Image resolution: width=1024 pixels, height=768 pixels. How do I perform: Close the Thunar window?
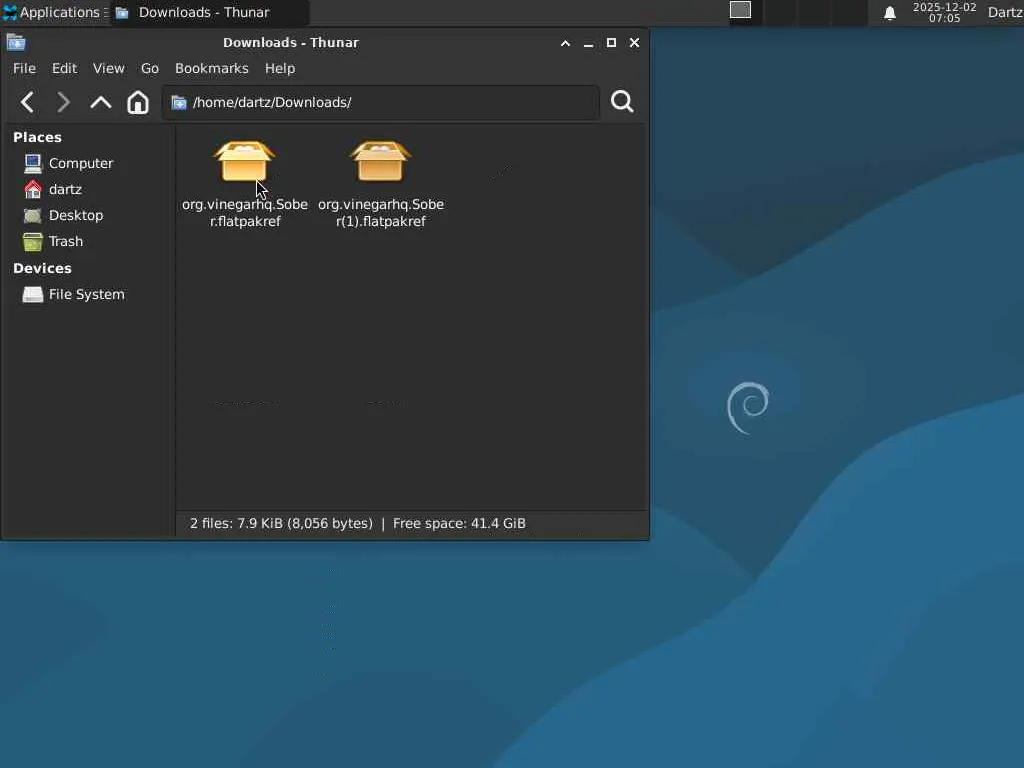coord(634,43)
